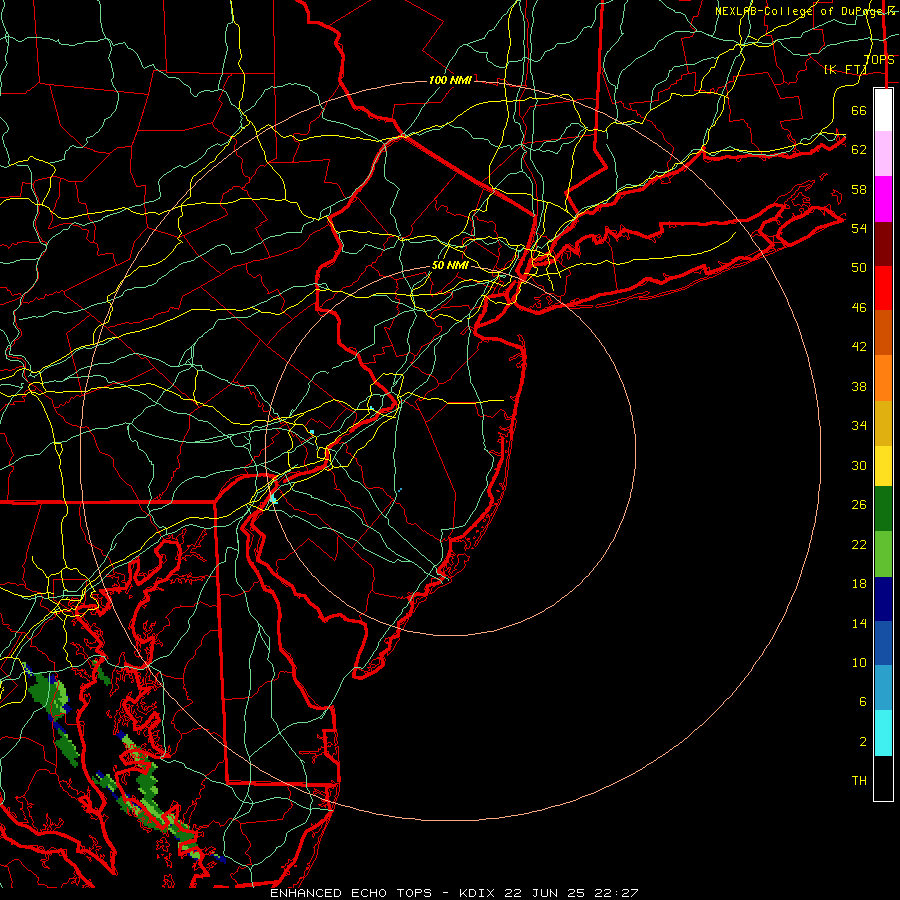Screen dimensions: 900x900
Task: Click the 'KDIX' station identifier
Action: 479,893
